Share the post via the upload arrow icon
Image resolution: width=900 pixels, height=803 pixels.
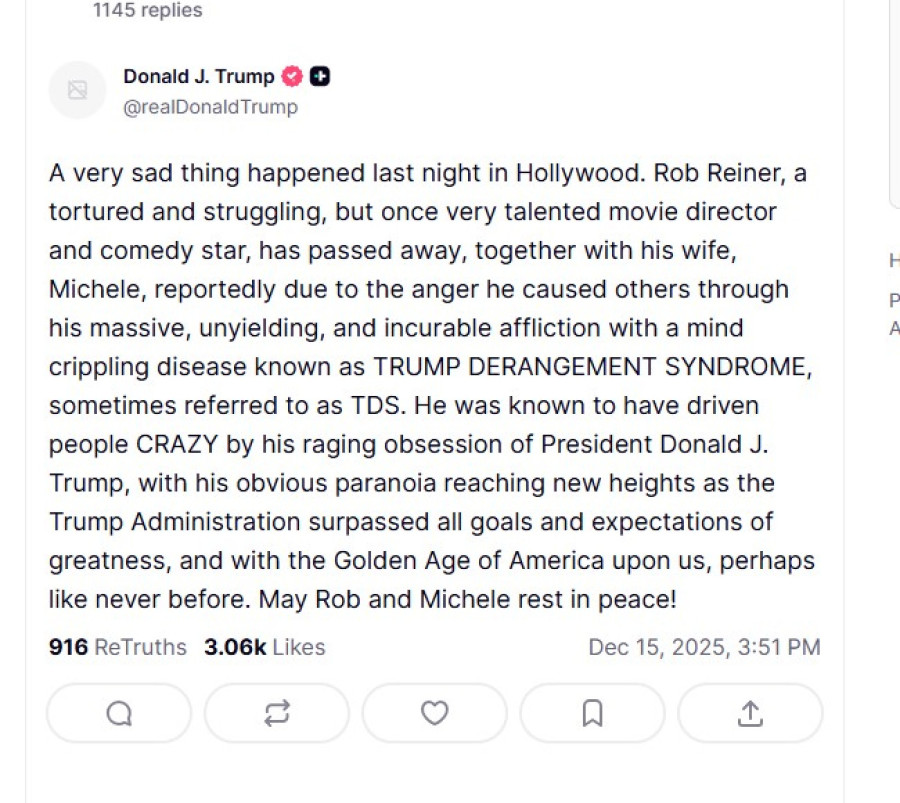click(750, 713)
